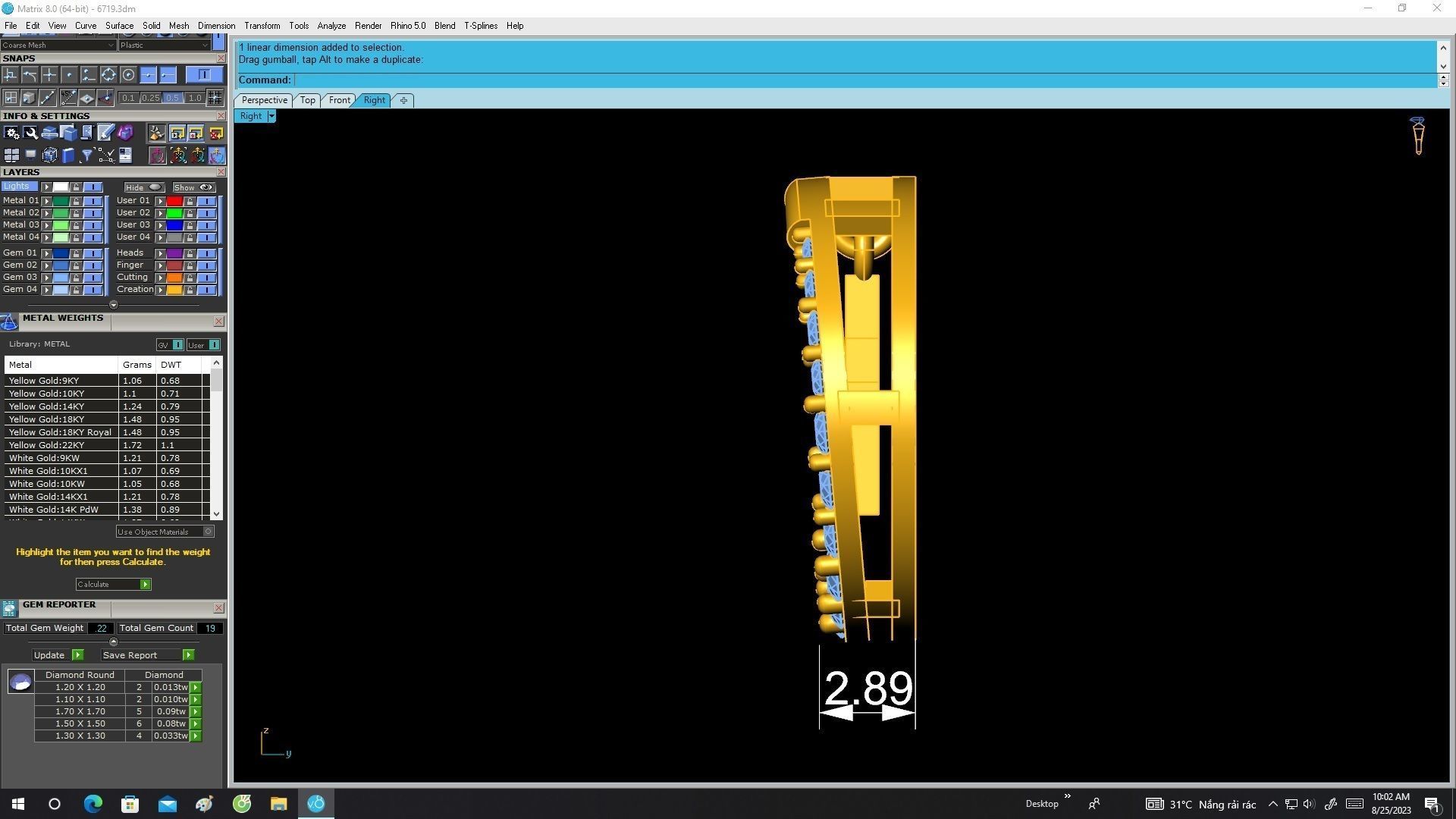Image resolution: width=1456 pixels, height=819 pixels.
Task: Click the blue book icon
Action: point(68,155)
